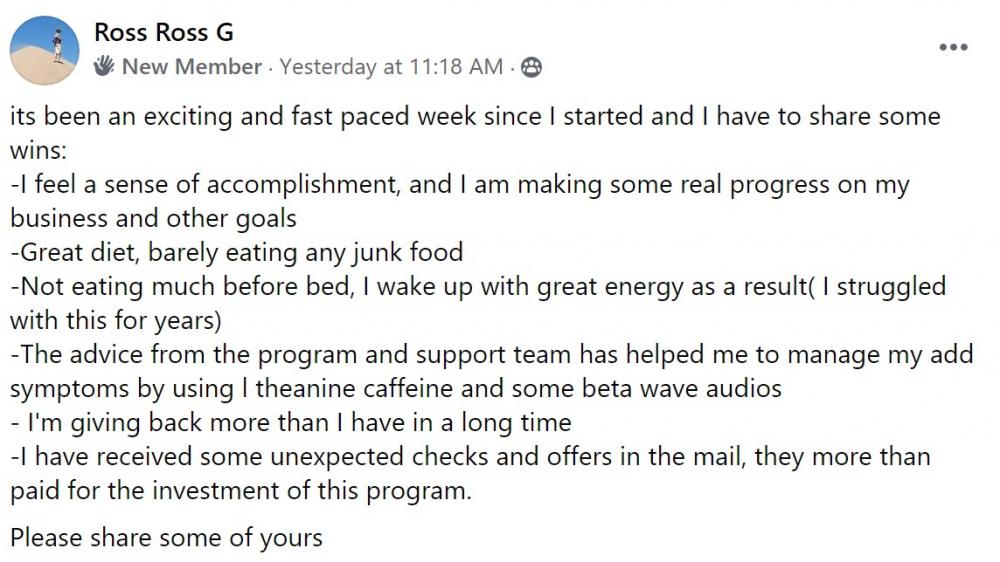Click the 'with this for years)' text
1000x562 pixels.
(115, 321)
